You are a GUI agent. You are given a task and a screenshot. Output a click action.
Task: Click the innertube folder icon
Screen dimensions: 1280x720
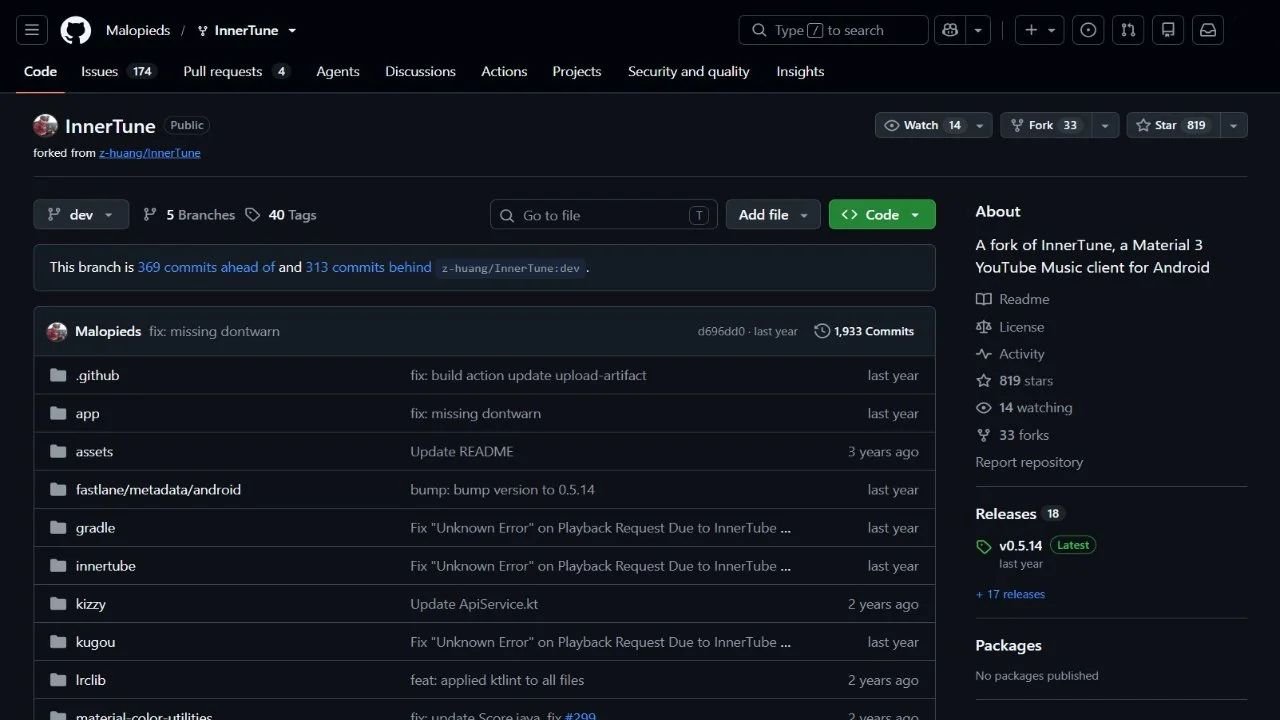click(x=58, y=565)
